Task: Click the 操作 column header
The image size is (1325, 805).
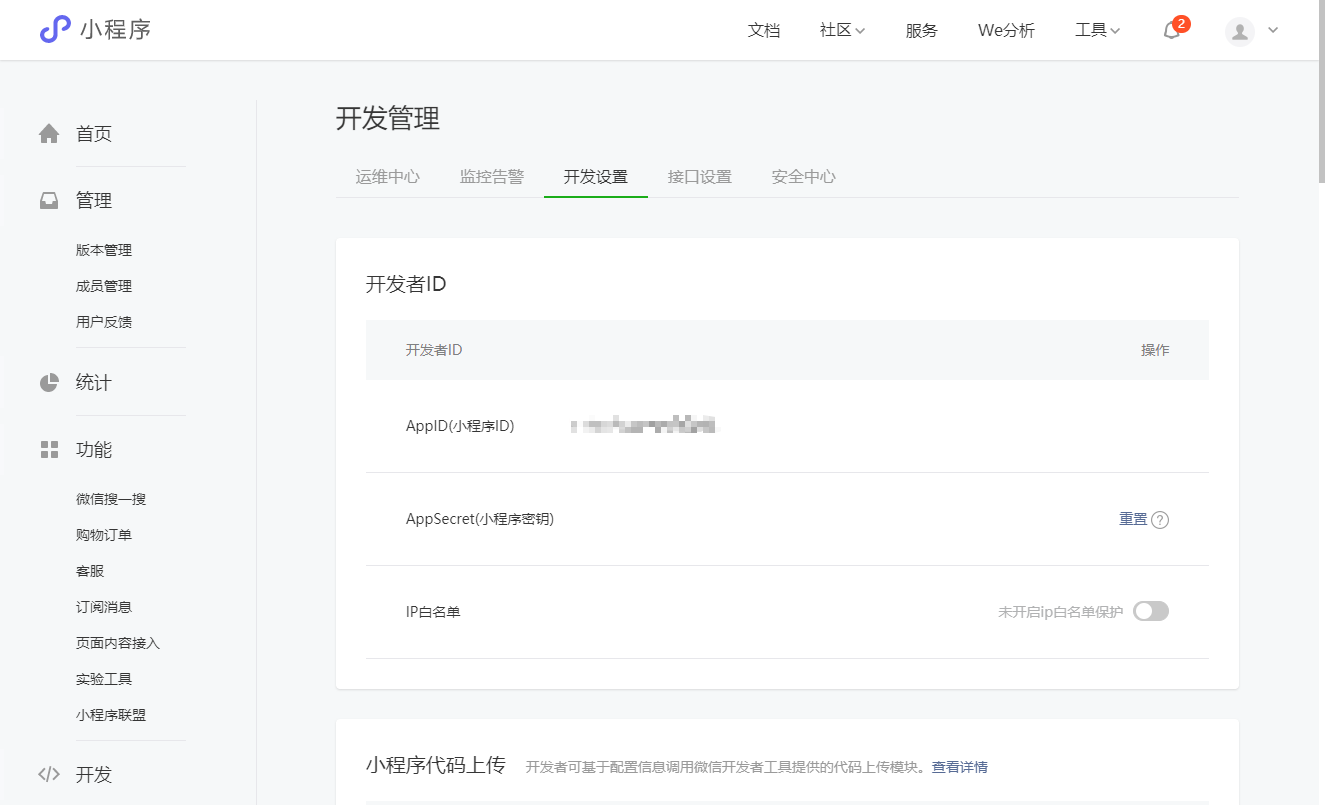Action: click(1155, 350)
